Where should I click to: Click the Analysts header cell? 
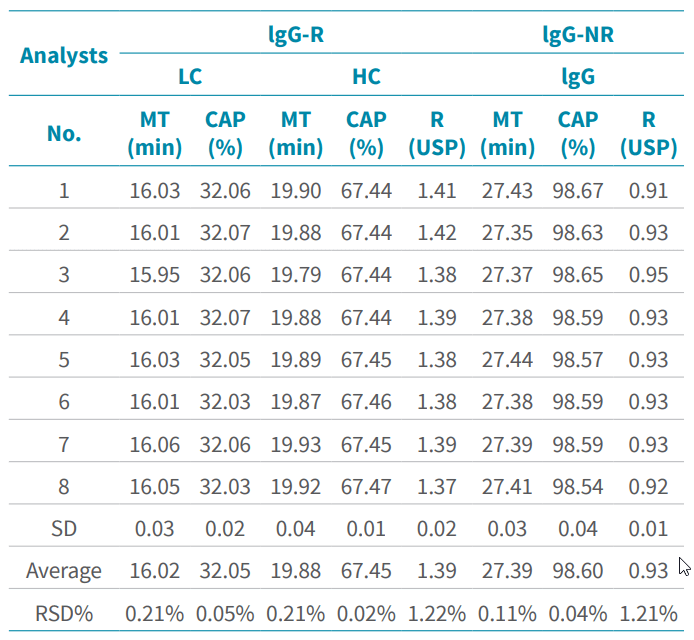coord(64,55)
